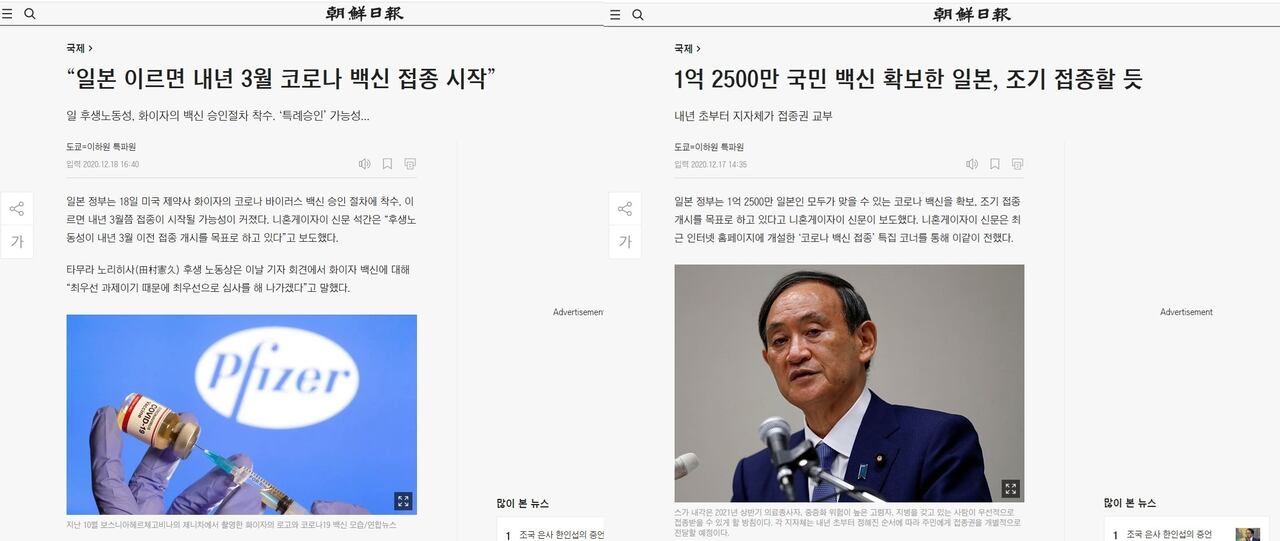Share the left article via share icon
1280x541 pixels.
(x=17, y=209)
